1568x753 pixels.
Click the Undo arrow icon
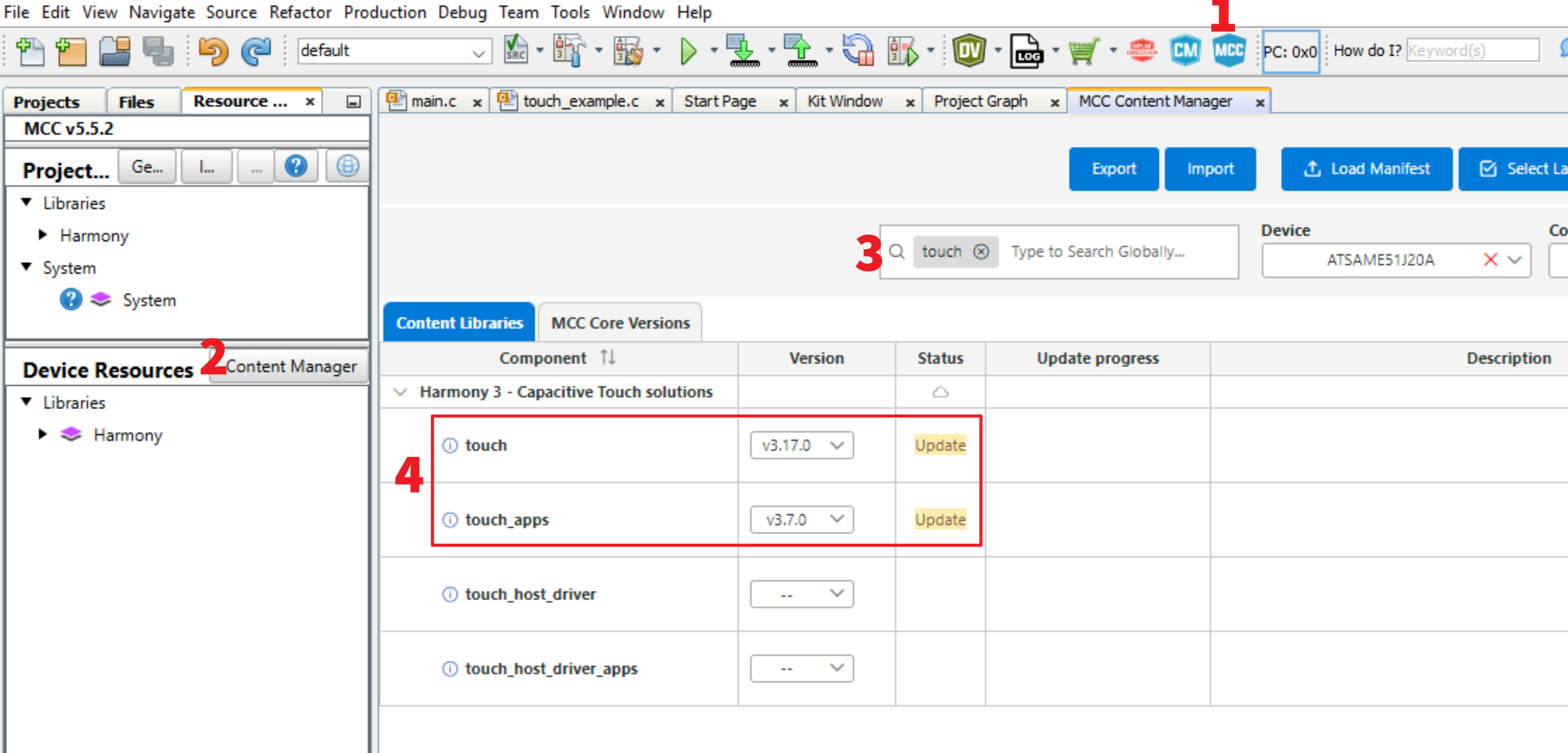[213, 51]
